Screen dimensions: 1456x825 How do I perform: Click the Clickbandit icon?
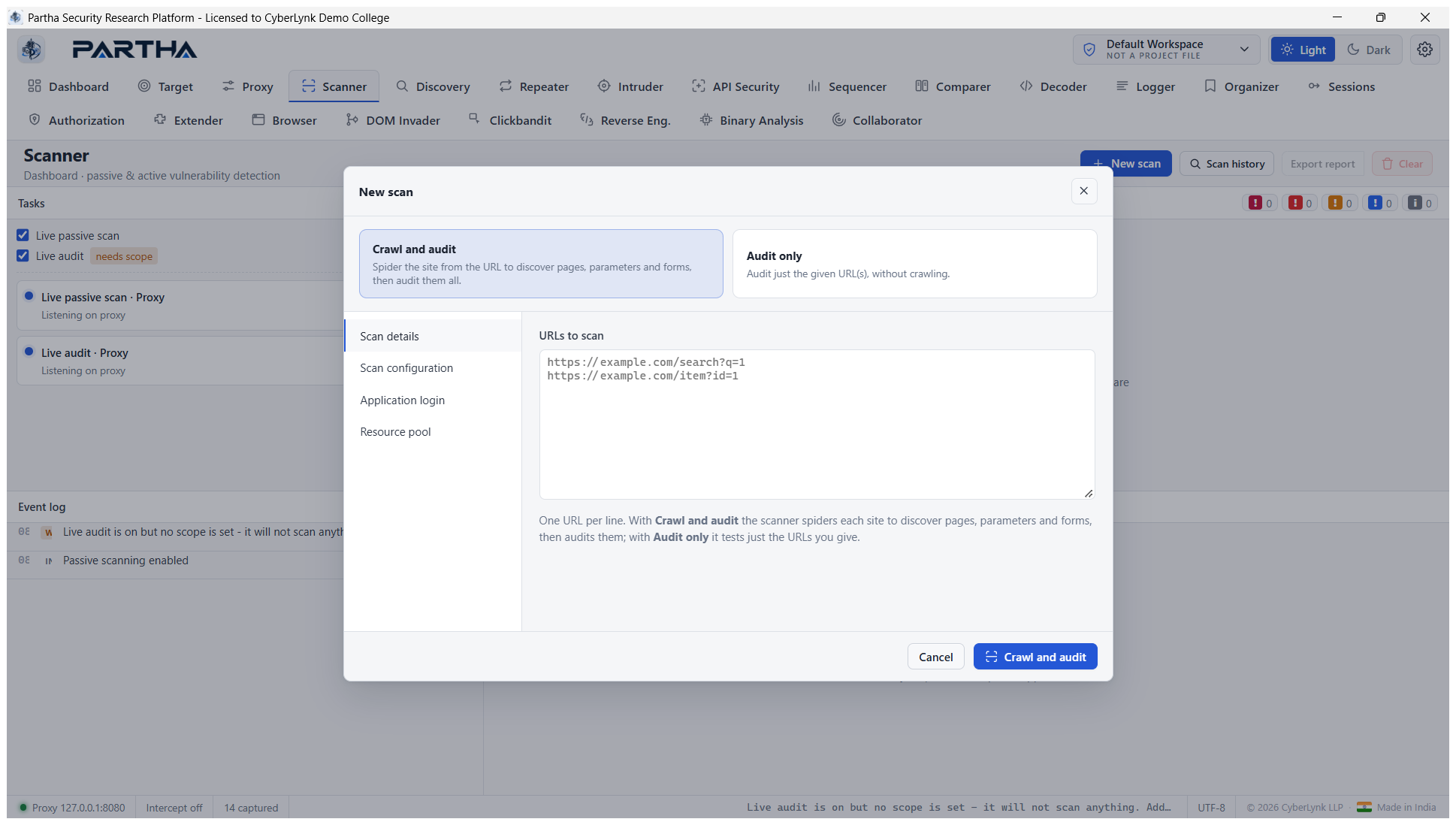coord(475,119)
